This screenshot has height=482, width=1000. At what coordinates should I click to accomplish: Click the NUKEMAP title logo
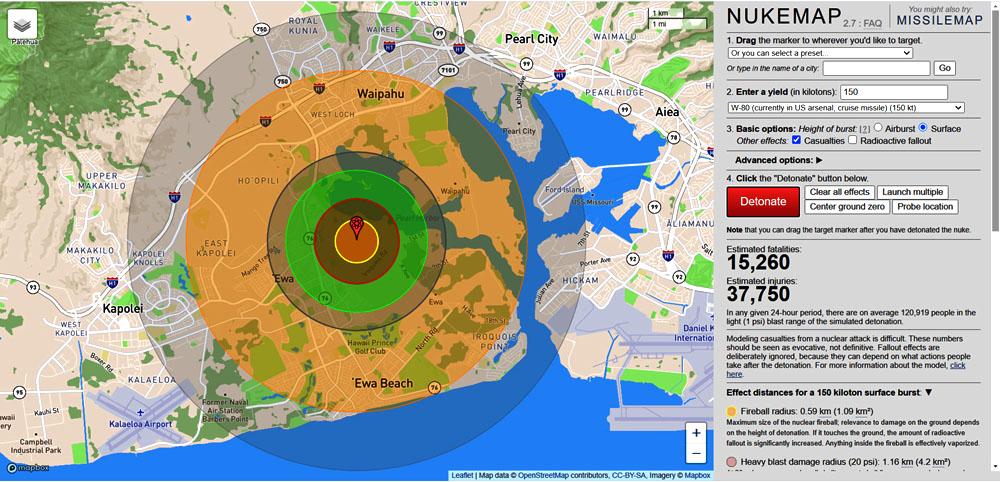tap(784, 16)
